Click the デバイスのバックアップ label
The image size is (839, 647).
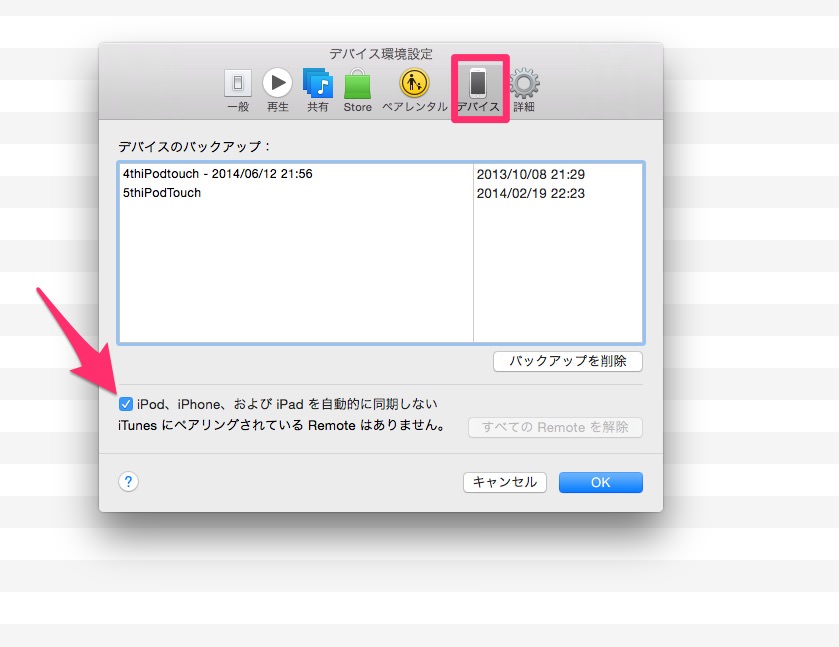click(x=195, y=147)
